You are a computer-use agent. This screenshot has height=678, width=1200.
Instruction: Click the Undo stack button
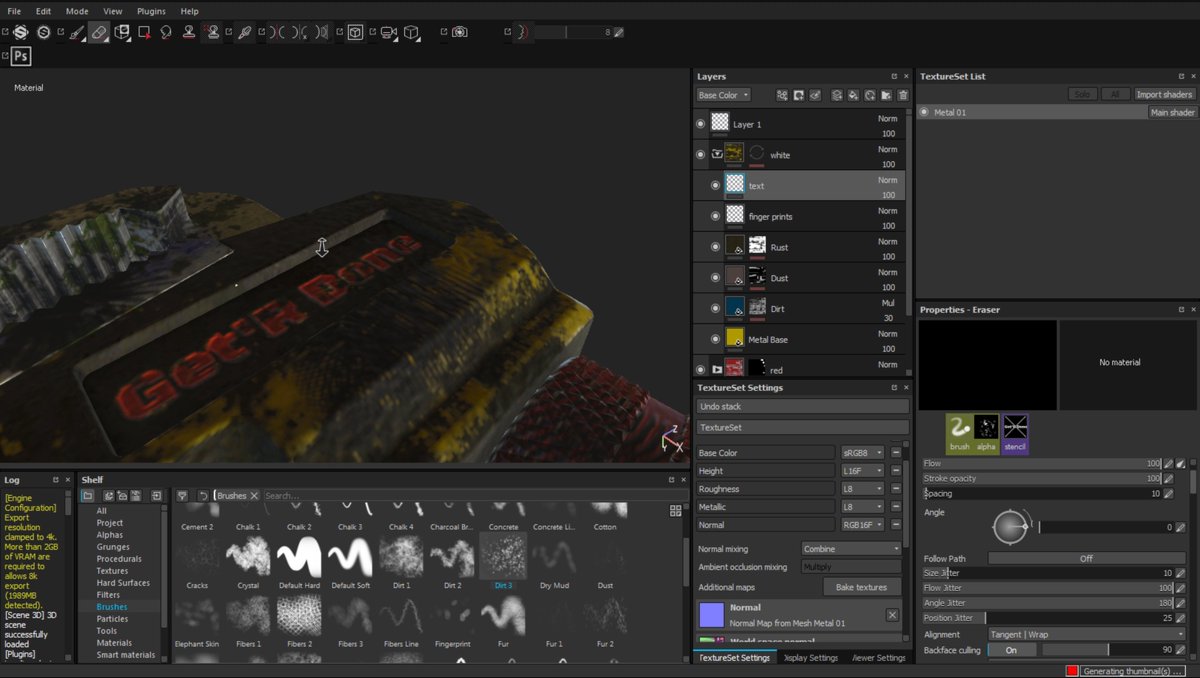tap(803, 407)
